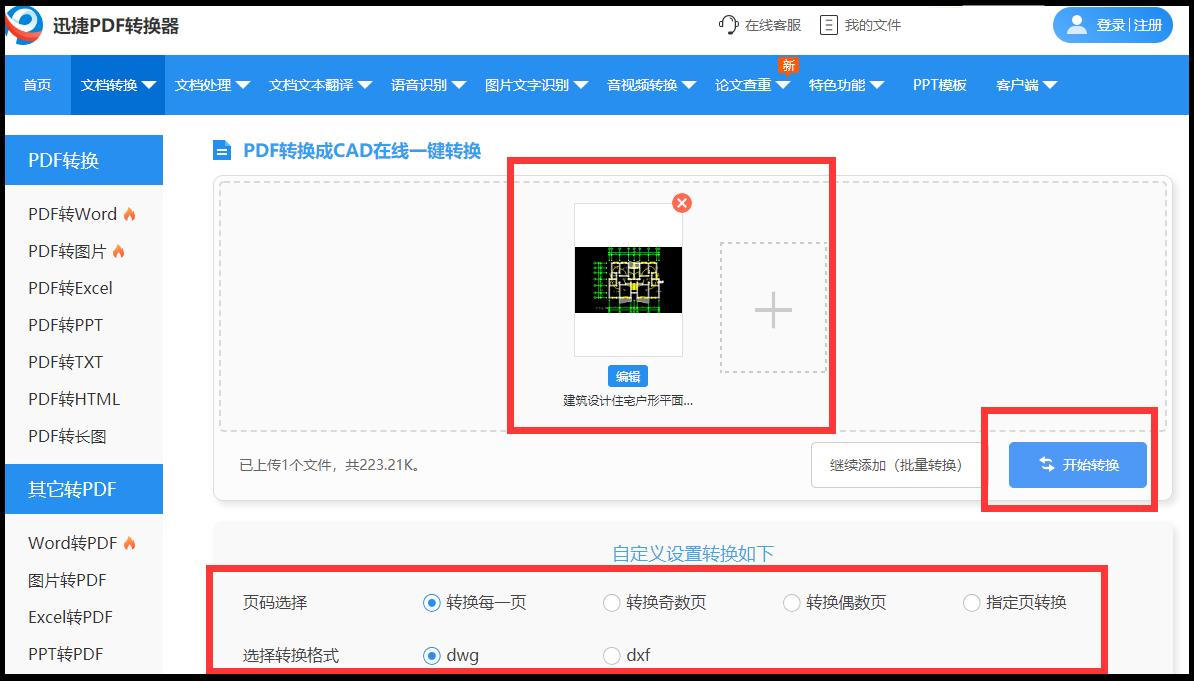Delete the uploaded file using the red X icon
The width and height of the screenshot is (1194, 681).
681,202
